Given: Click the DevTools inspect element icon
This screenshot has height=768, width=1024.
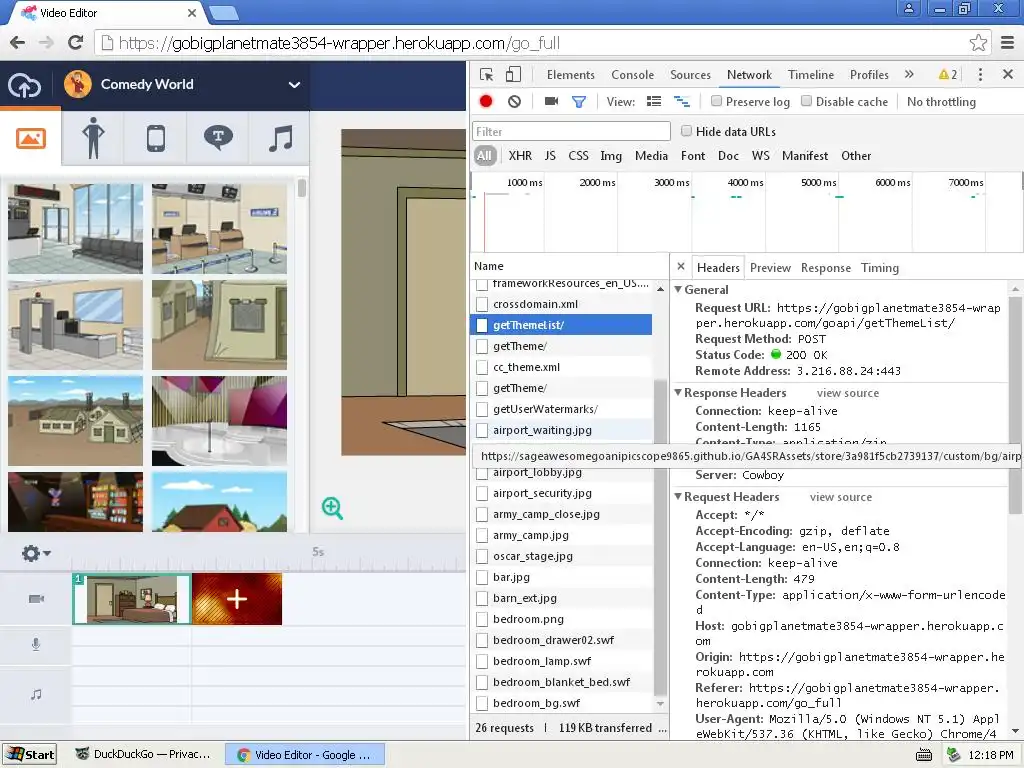Looking at the screenshot, I should tap(486, 74).
